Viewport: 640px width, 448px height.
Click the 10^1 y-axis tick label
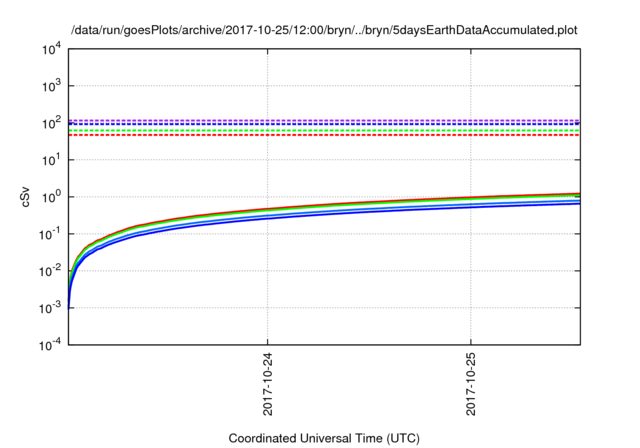point(51,160)
